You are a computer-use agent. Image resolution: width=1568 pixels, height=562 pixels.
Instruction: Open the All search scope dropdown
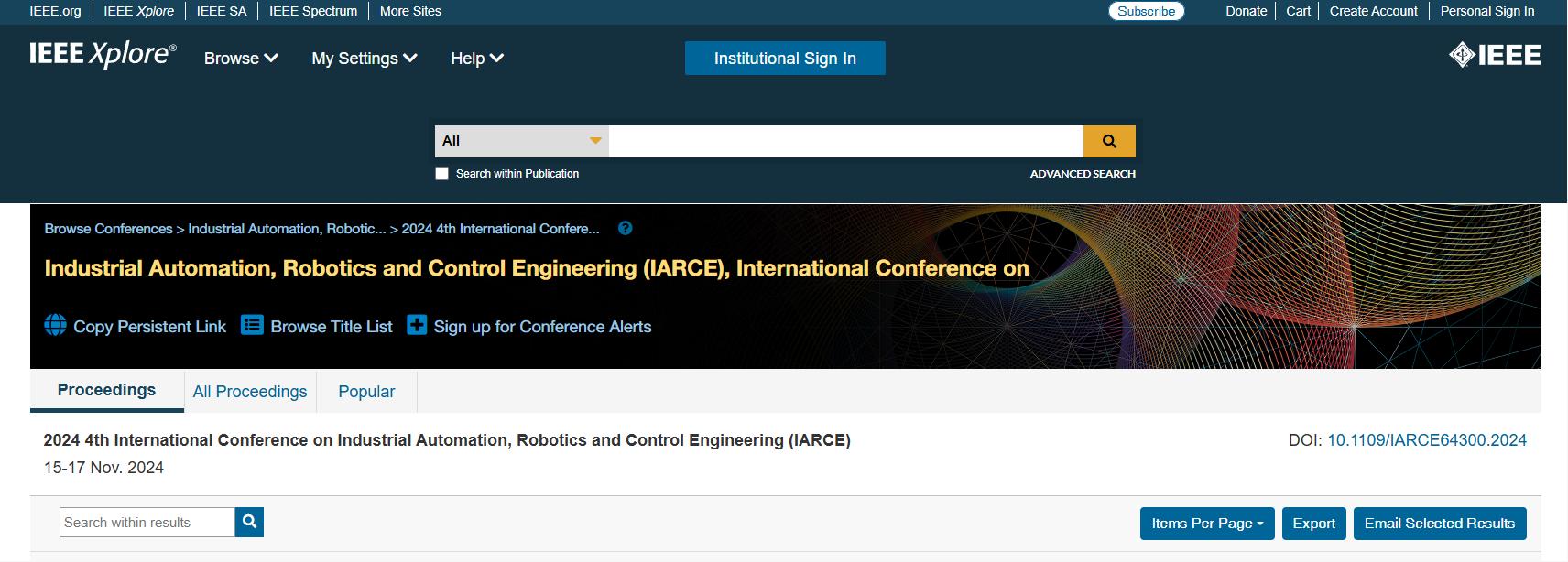[x=521, y=141]
